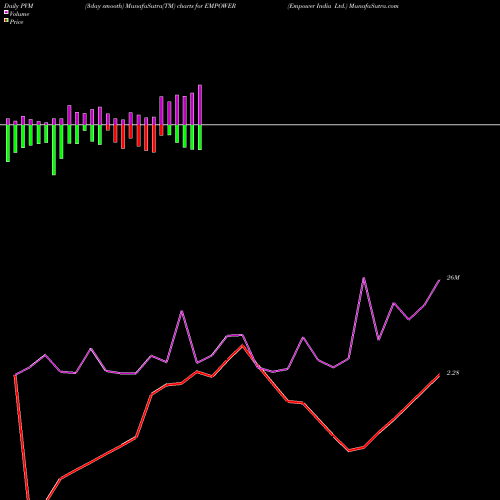Viewport: 500px width, 500px height.
Task: Select the 'Price' legend label
Action: coord(16,22)
